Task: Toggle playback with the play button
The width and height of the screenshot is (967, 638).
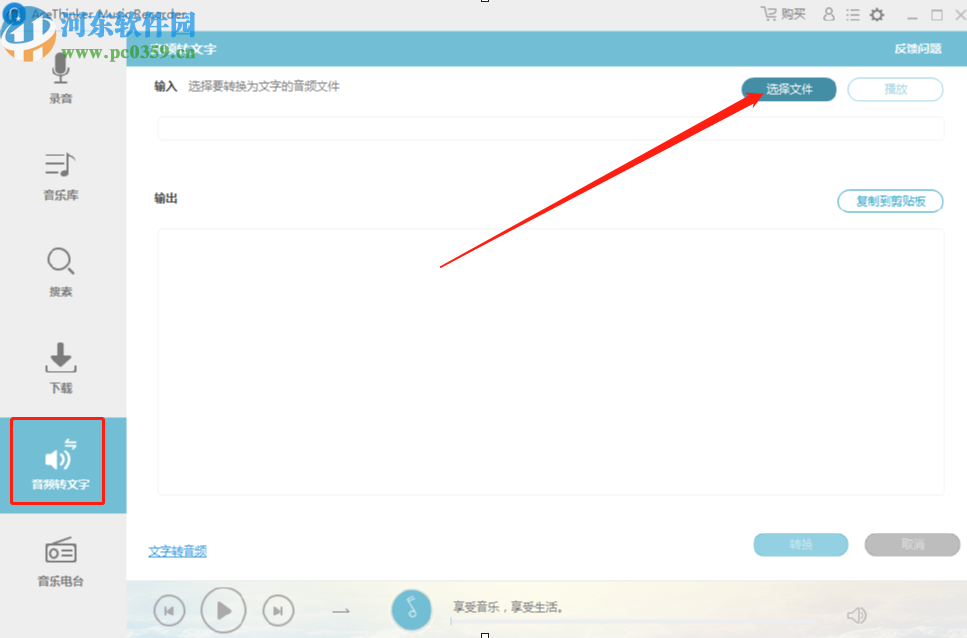Action: [223, 610]
